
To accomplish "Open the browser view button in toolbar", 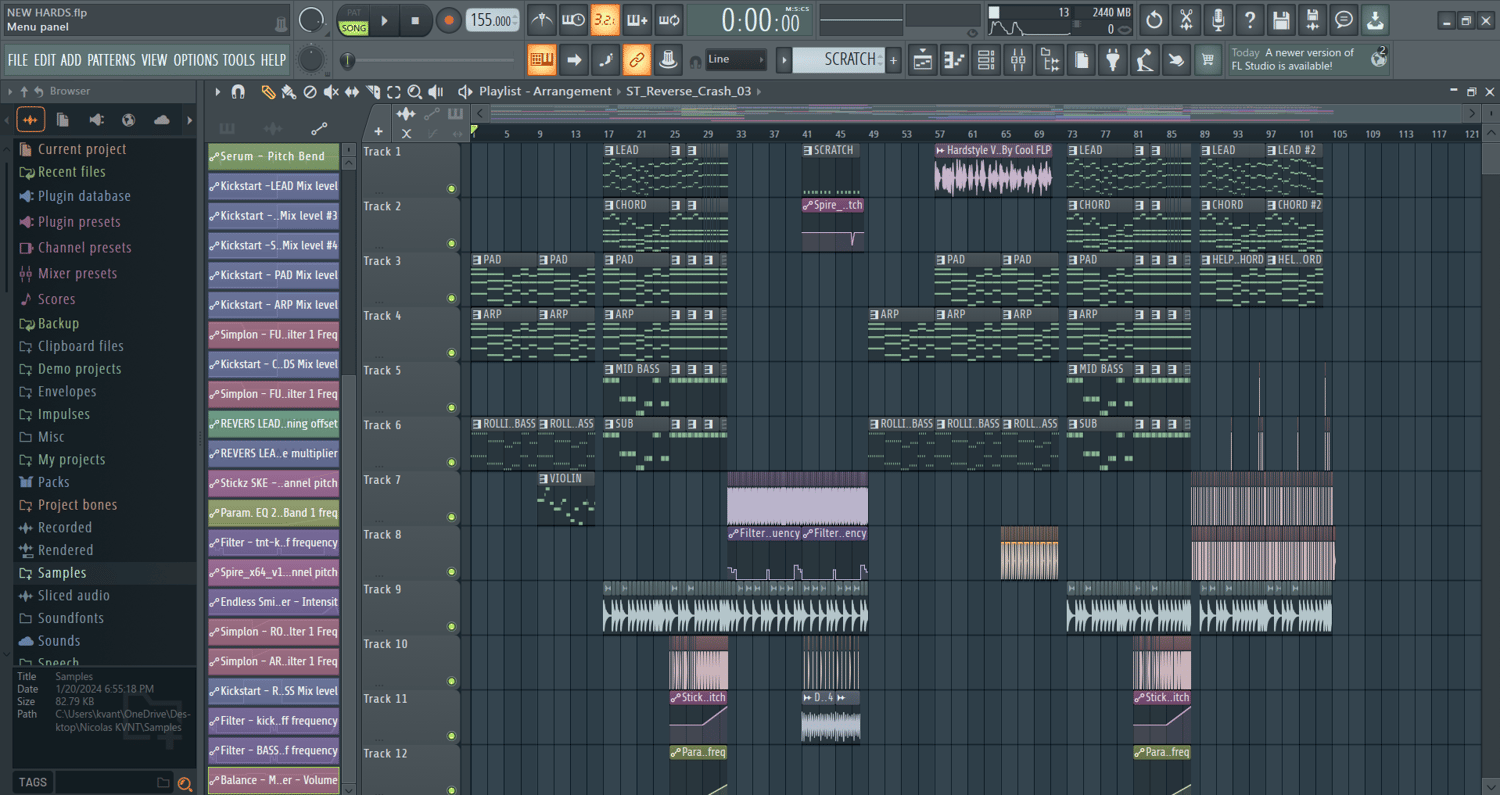I will (1050, 60).
